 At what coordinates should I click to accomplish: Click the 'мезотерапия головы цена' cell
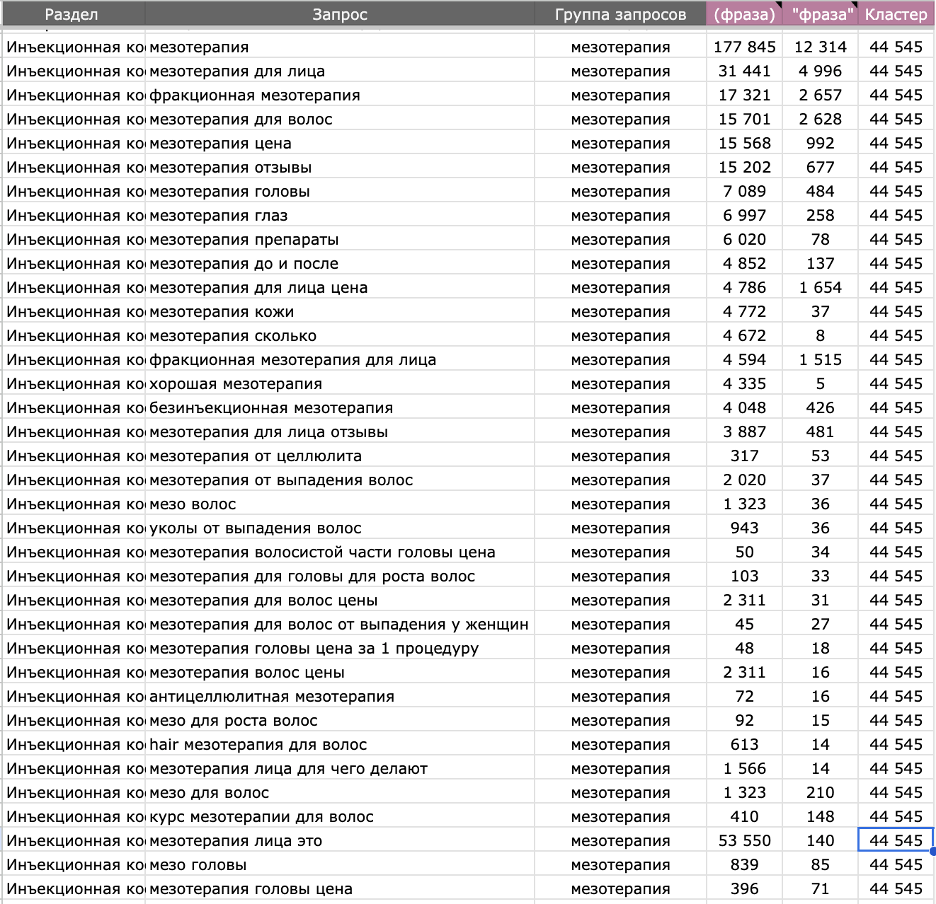340,889
